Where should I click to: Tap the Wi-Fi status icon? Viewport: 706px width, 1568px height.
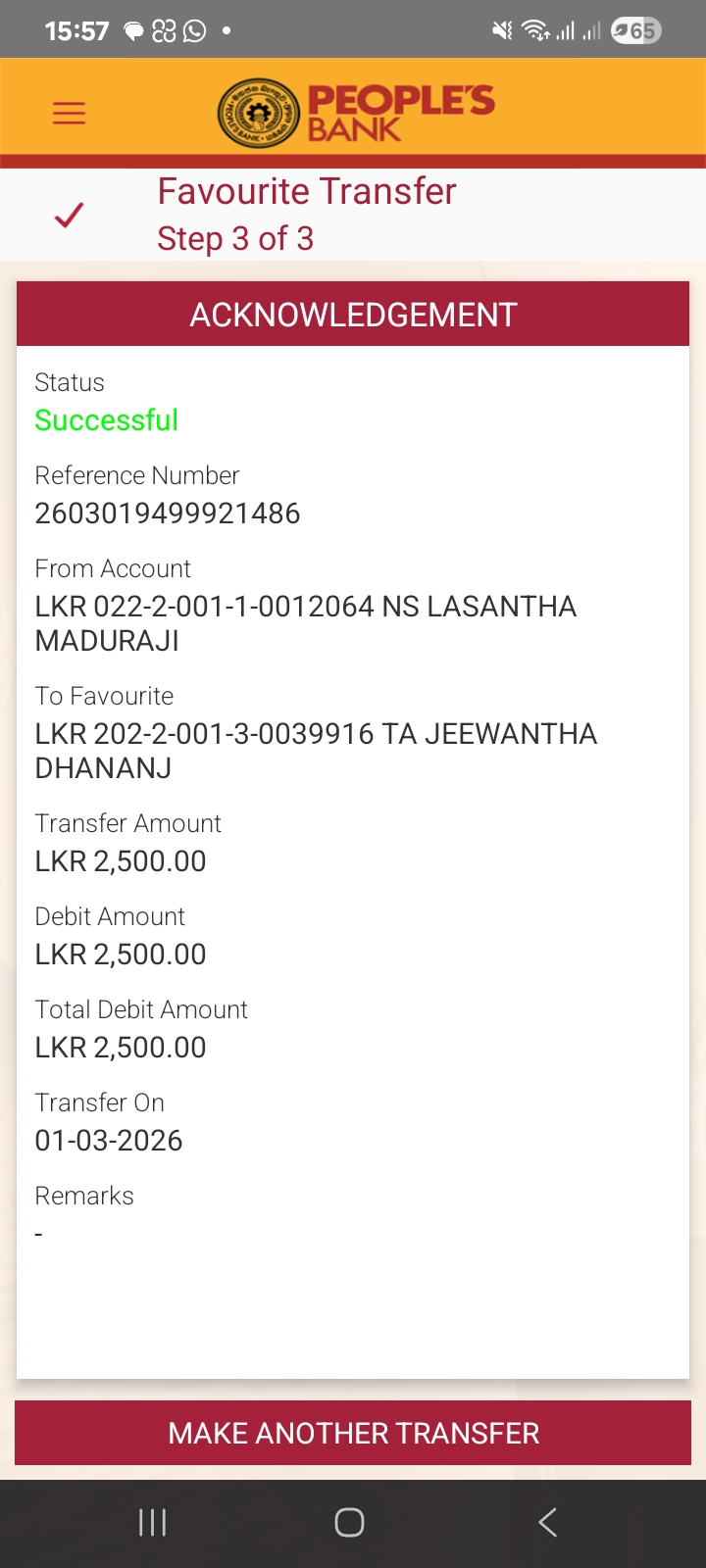click(x=535, y=31)
